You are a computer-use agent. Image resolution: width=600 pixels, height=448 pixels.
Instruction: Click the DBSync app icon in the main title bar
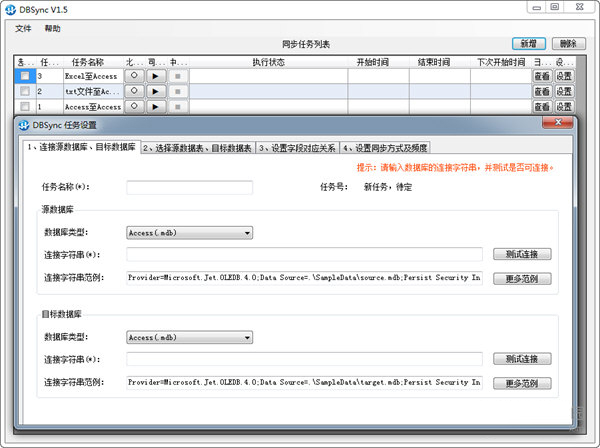pyautogui.click(x=11, y=8)
